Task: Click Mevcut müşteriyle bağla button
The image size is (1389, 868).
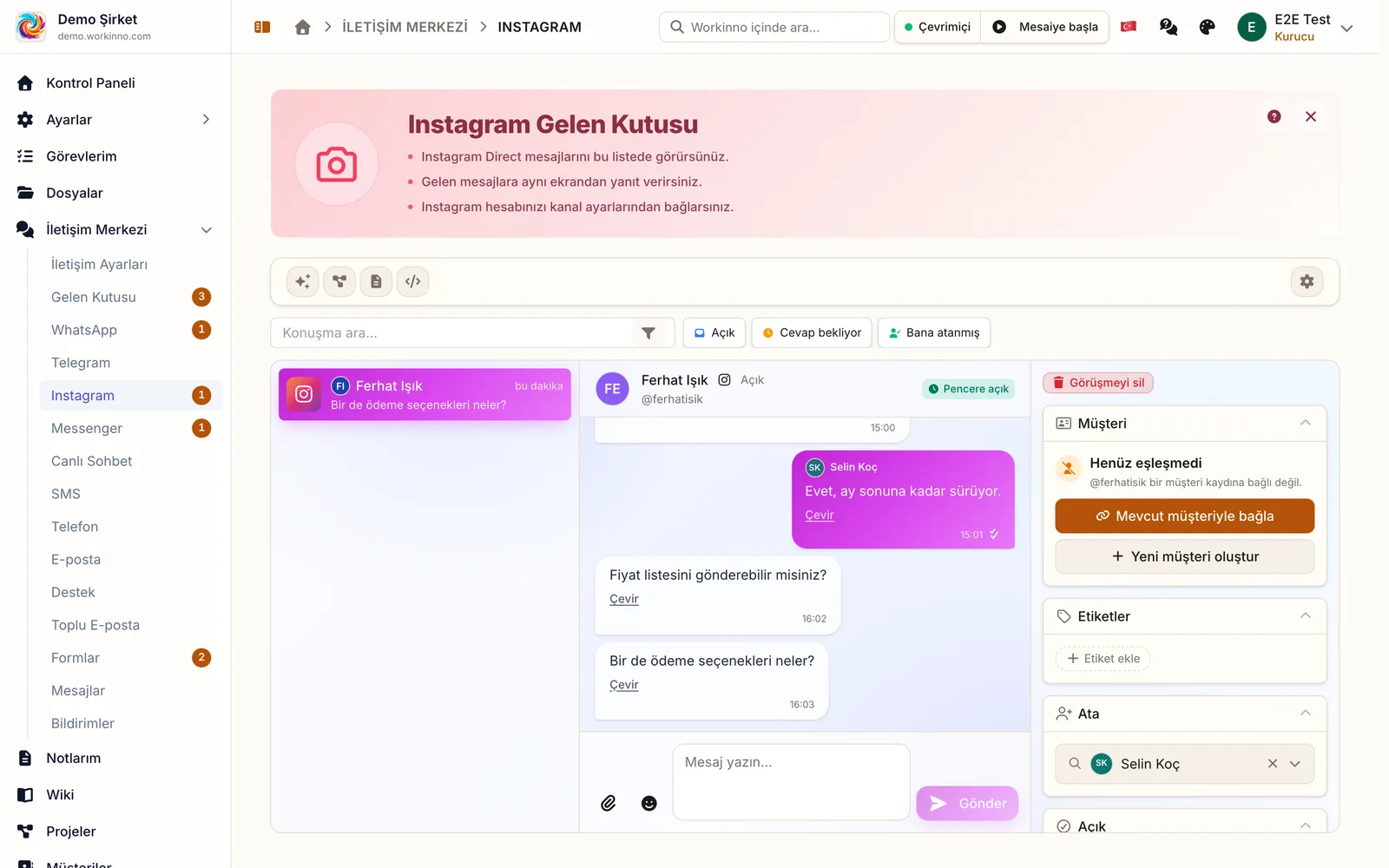Action: [x=1185, y=516]
